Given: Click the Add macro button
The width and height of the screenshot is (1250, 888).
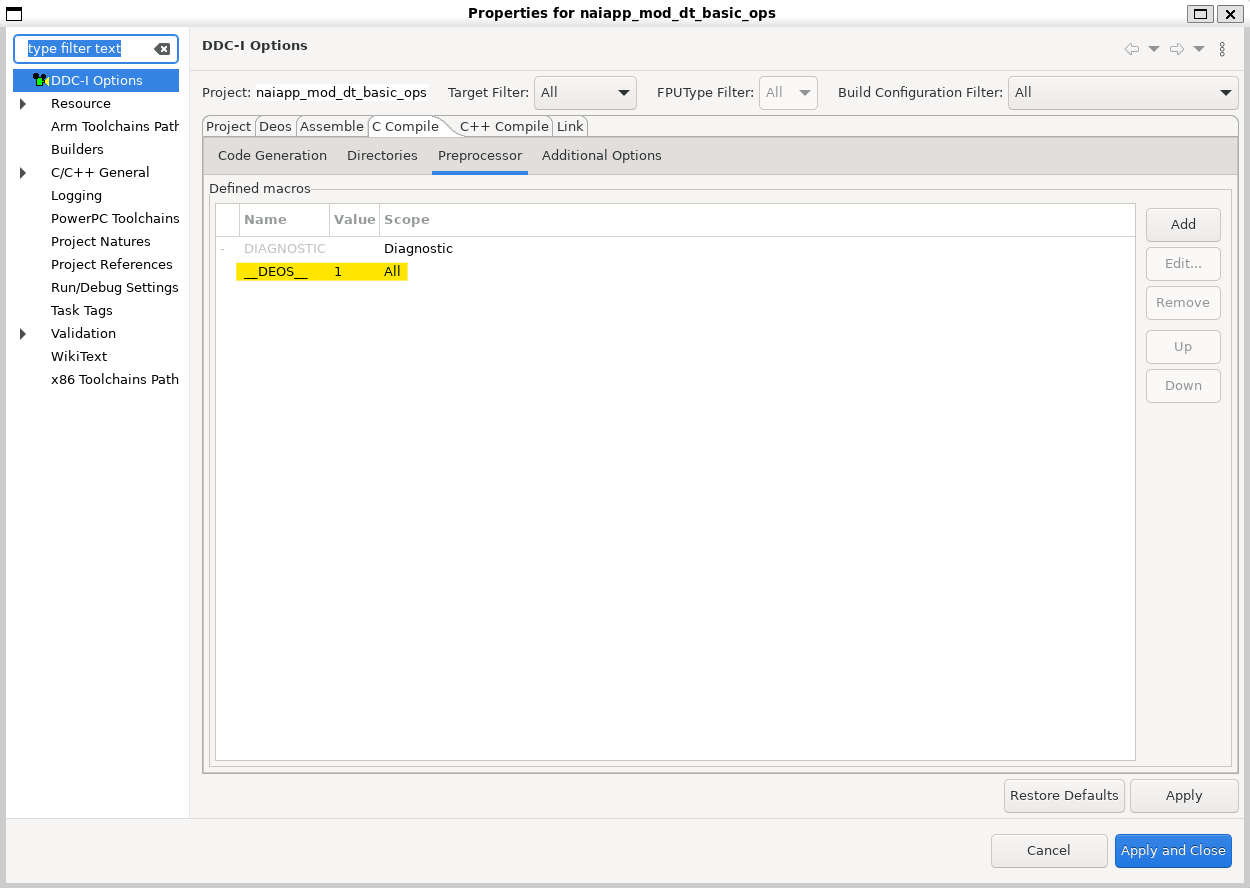Looking at the screenshot, I should click(1183, 225).
